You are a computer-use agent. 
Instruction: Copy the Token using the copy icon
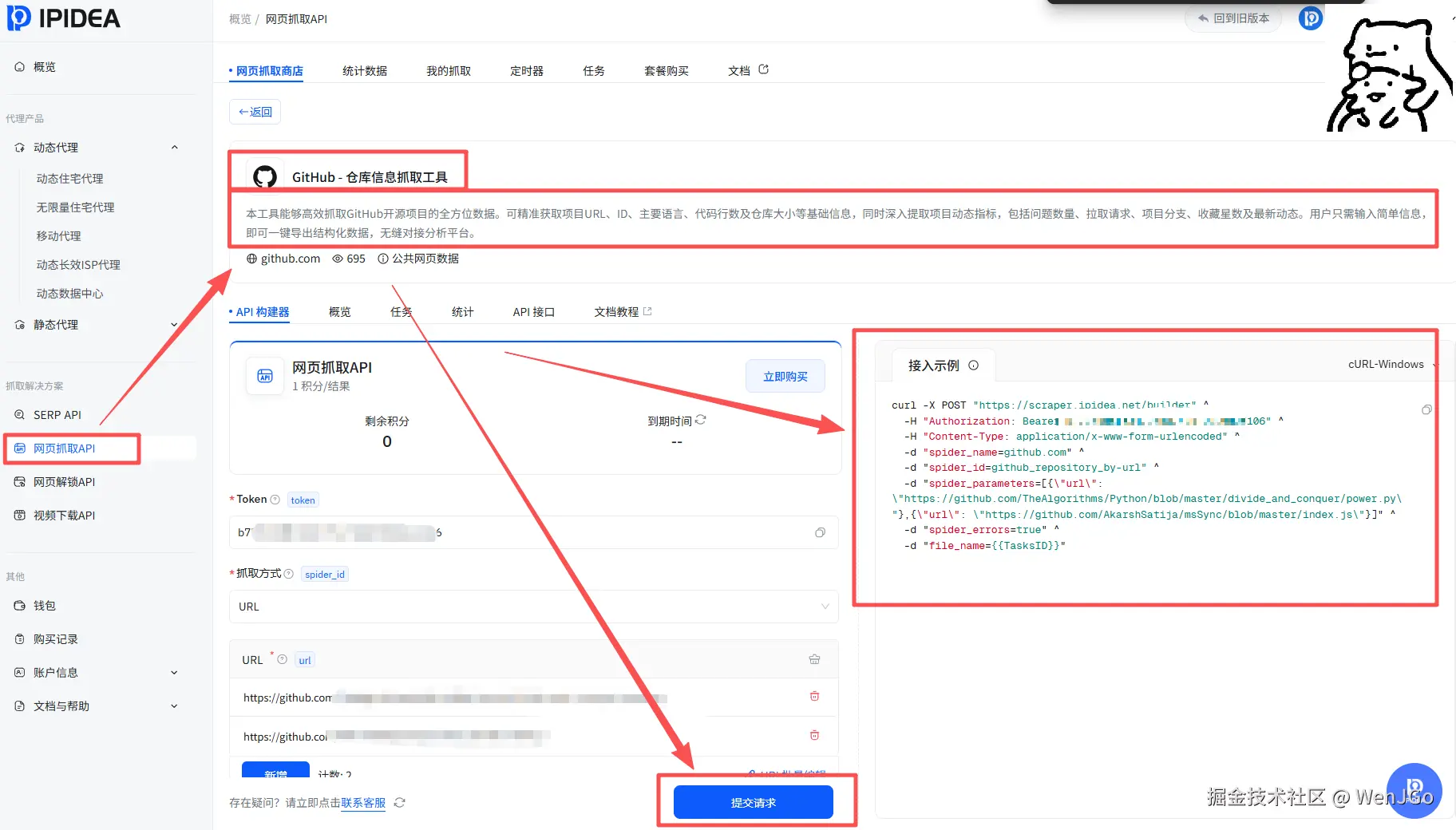(x=819, y=532)
